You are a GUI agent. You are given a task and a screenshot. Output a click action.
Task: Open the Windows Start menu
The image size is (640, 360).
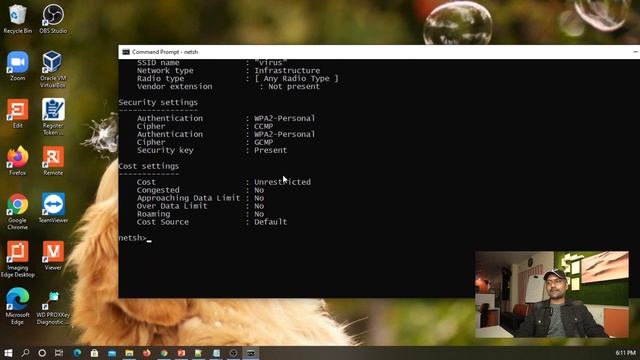[8, 353]
